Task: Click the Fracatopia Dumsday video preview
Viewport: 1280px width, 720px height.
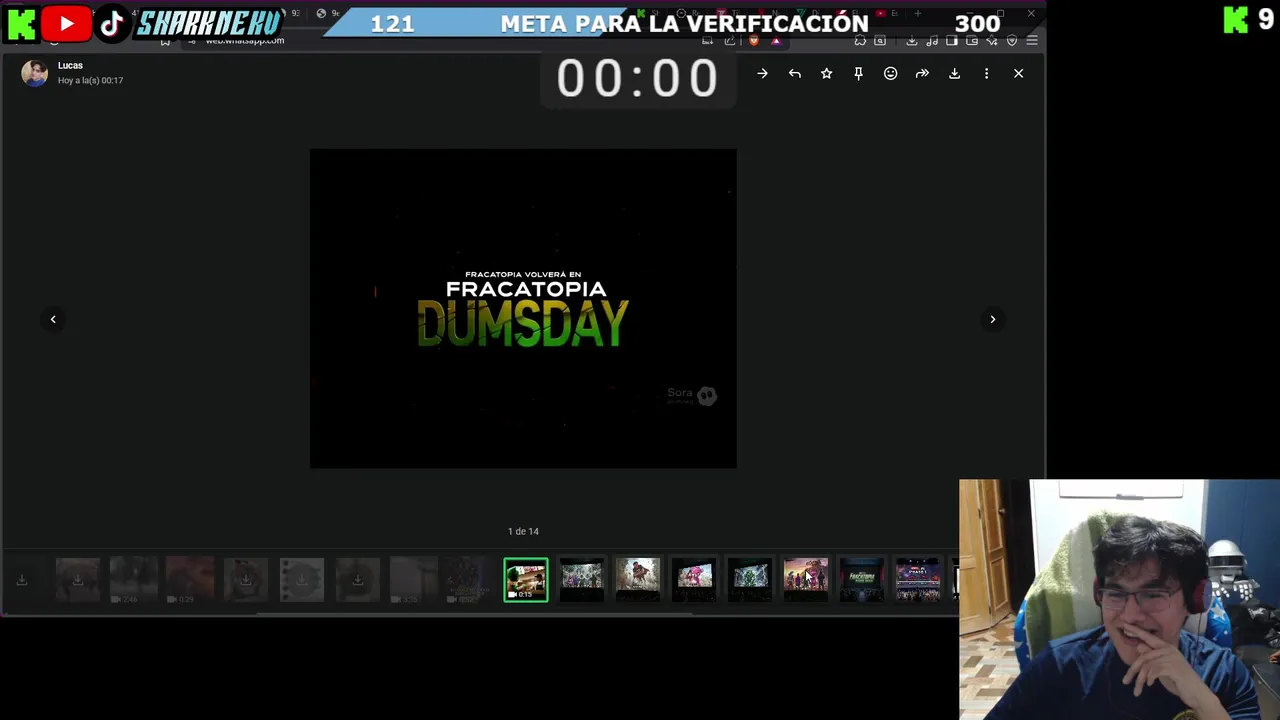Action: pyautogui.click(x=523, y=308)
